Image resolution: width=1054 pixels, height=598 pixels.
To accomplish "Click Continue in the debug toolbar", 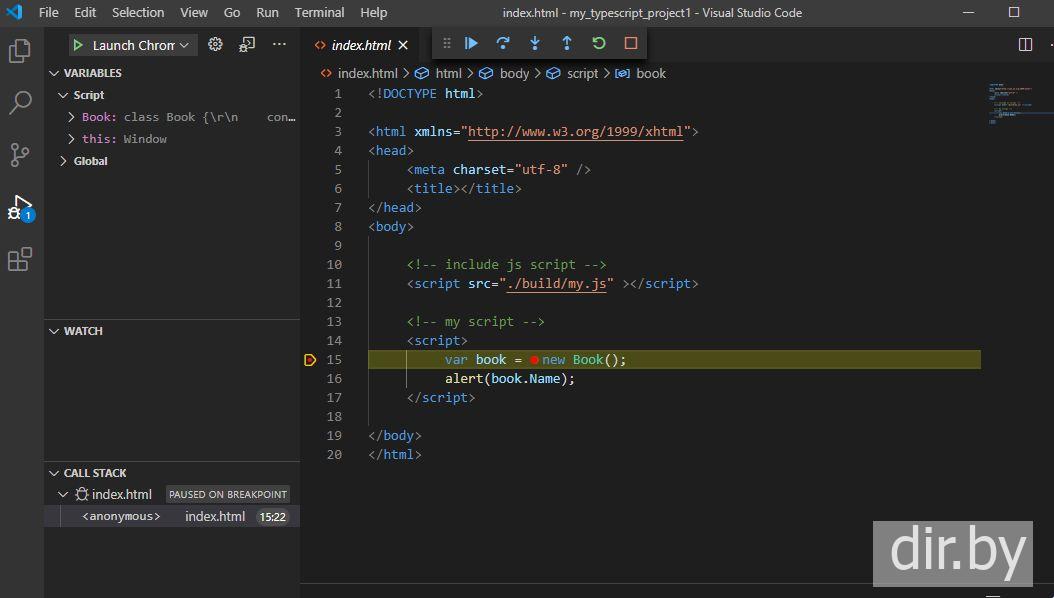I will 471,44.
